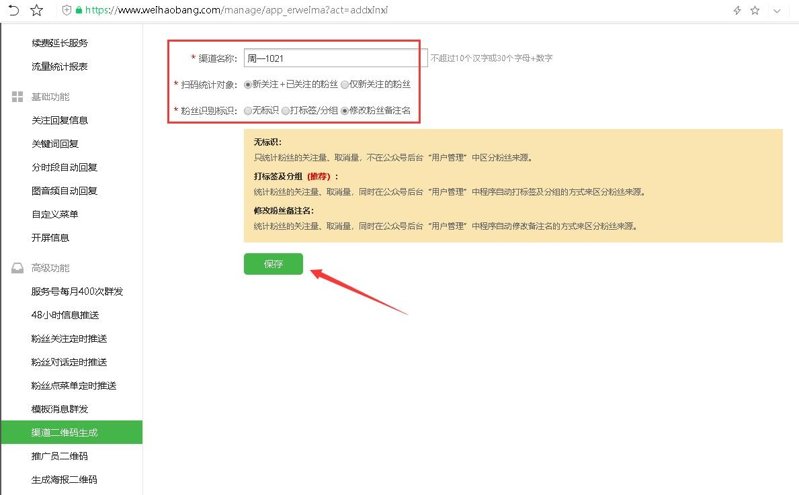Click the browser back/undo arrow icon
The height and width of the screenshot is (495, 799).
14,10
